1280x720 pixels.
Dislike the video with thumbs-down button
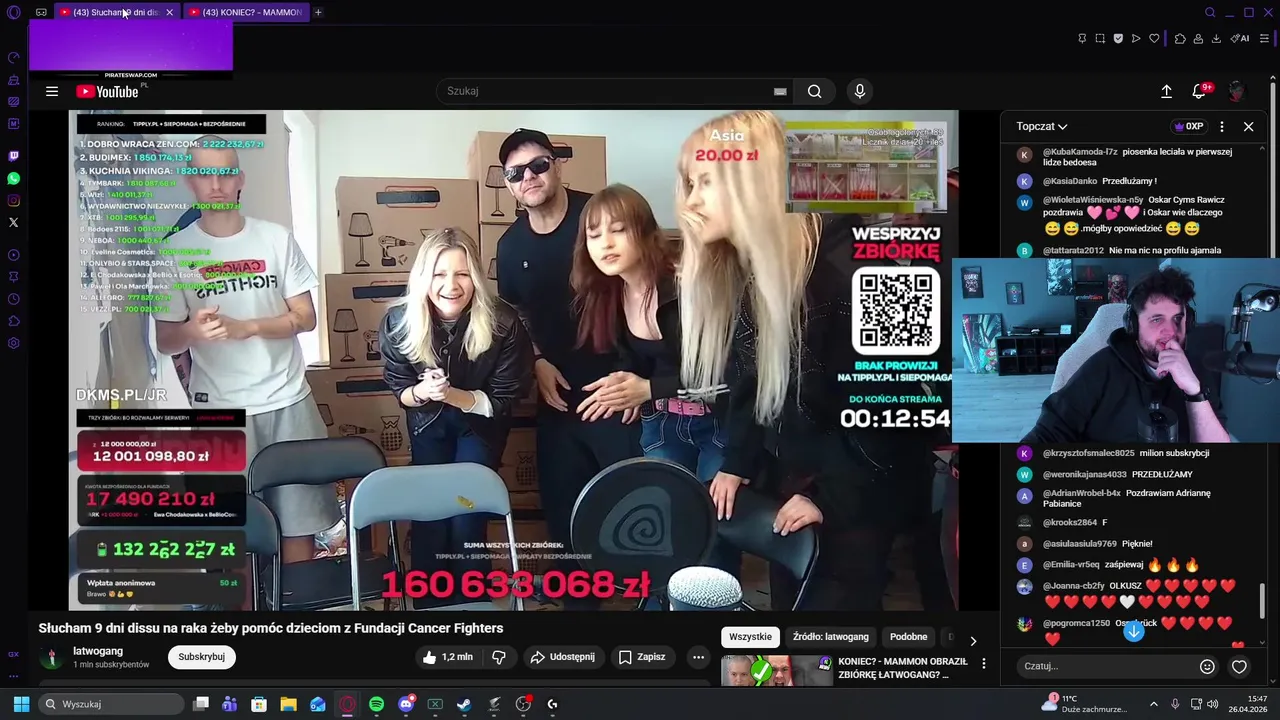click(499, 657)
